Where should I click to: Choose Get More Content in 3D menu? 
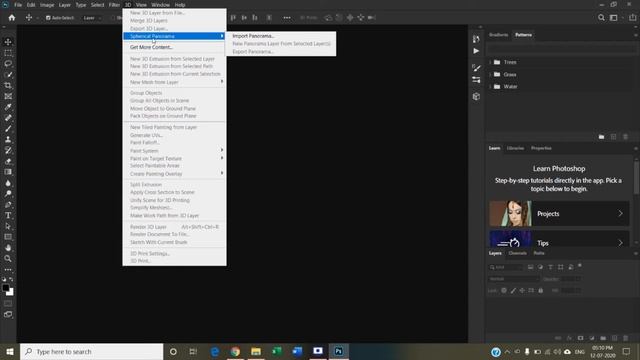click(151, 47)
